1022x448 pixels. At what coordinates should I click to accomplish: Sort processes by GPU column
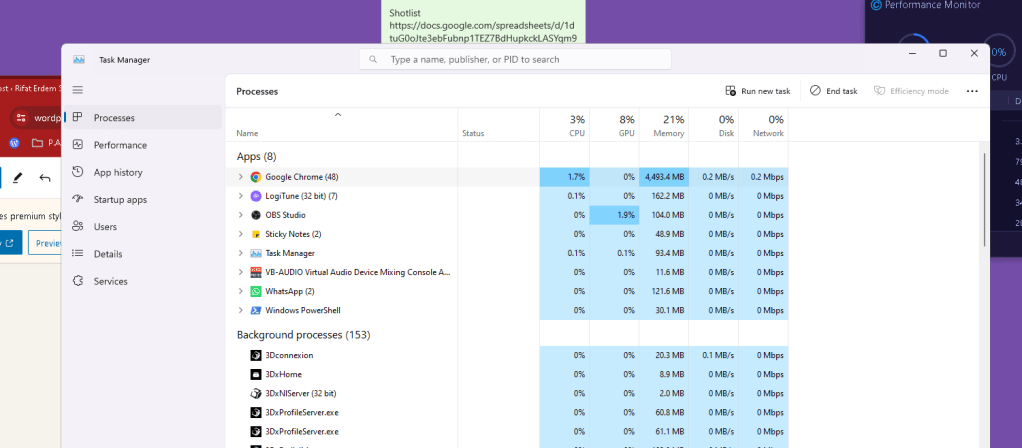coord(614,125)
